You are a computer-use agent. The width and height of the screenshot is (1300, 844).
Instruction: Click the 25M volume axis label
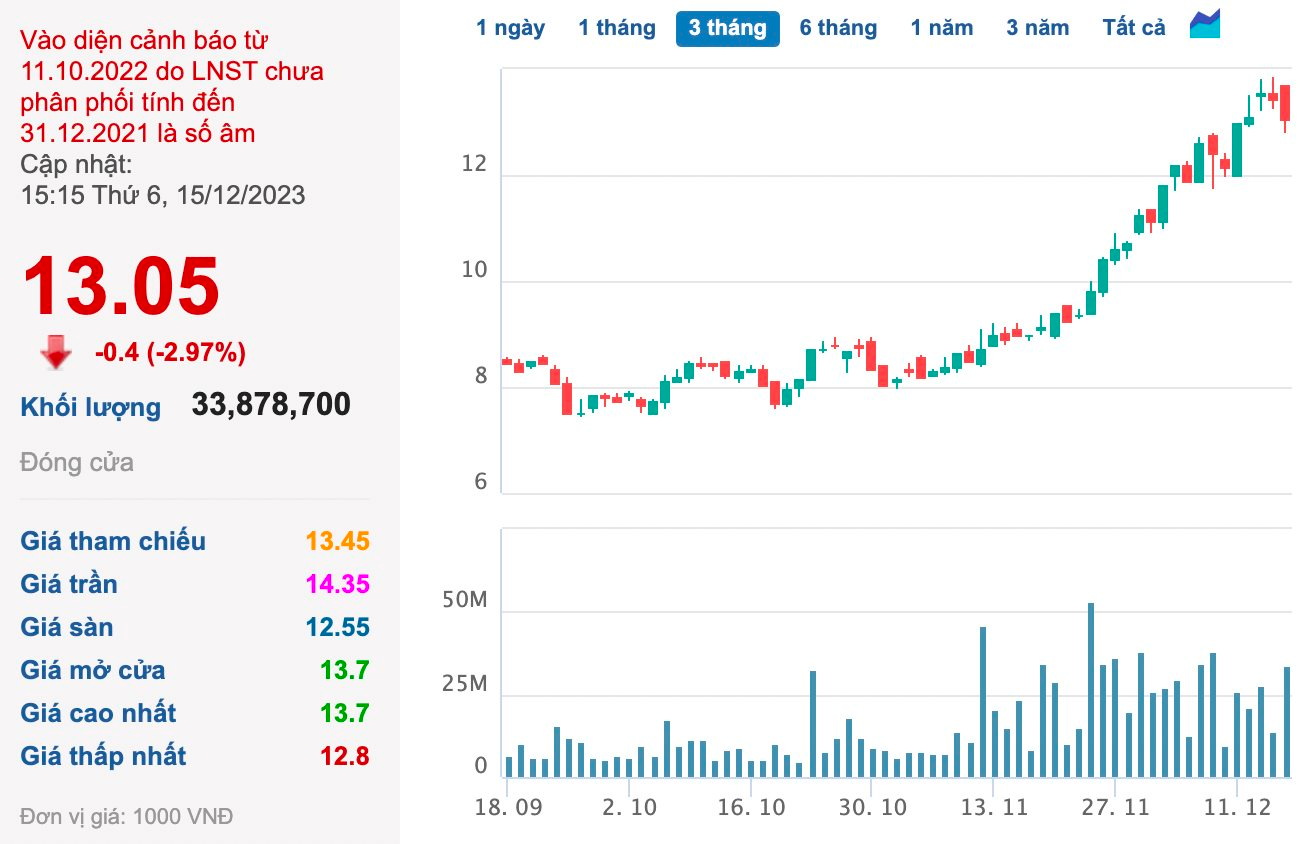pos(464,685)
